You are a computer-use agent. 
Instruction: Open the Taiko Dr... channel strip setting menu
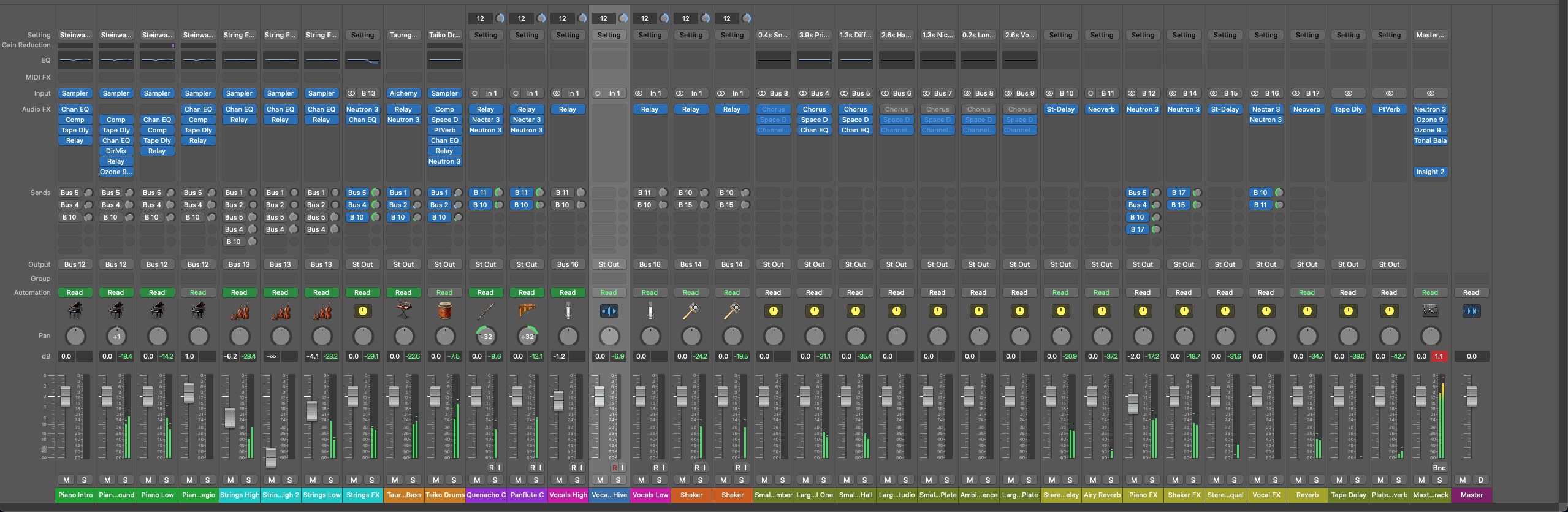(444, 35)
